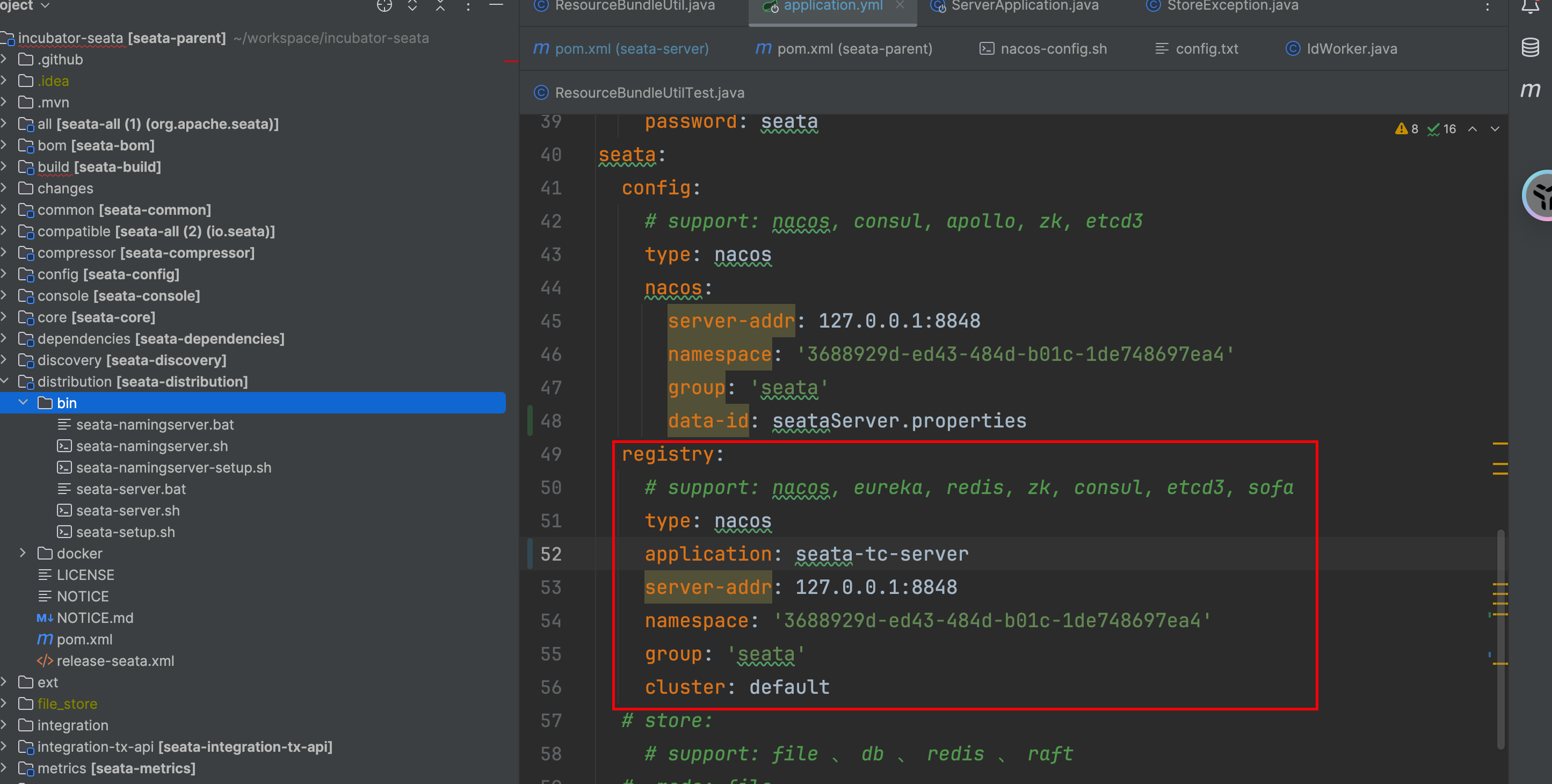
Task: Open the Maven tool window icon
Action: [x=1531, y=90]
